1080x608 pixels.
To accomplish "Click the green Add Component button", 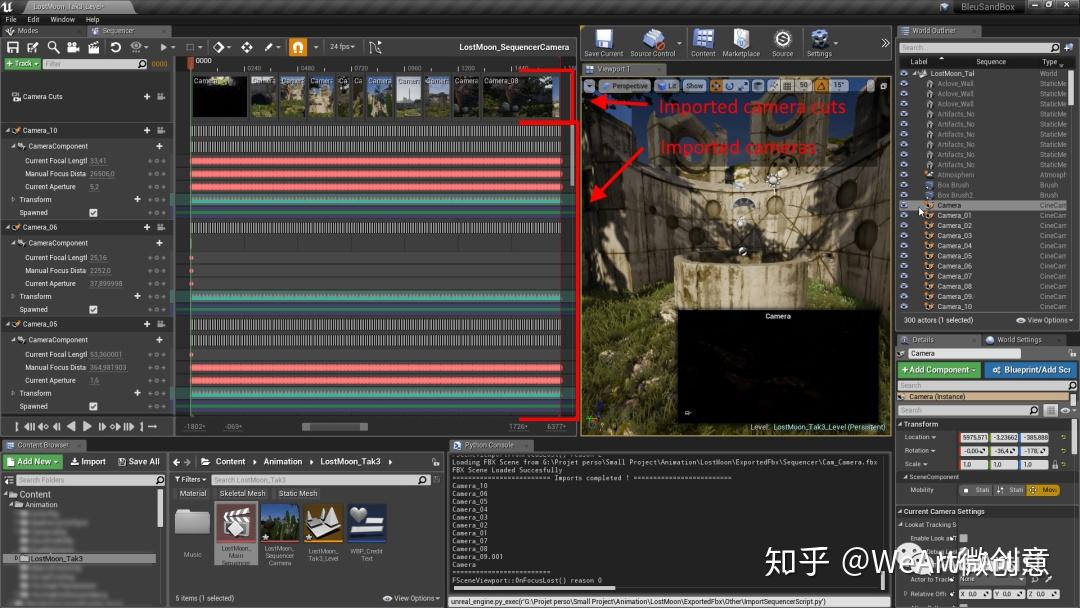I will (x=938, y=370).
